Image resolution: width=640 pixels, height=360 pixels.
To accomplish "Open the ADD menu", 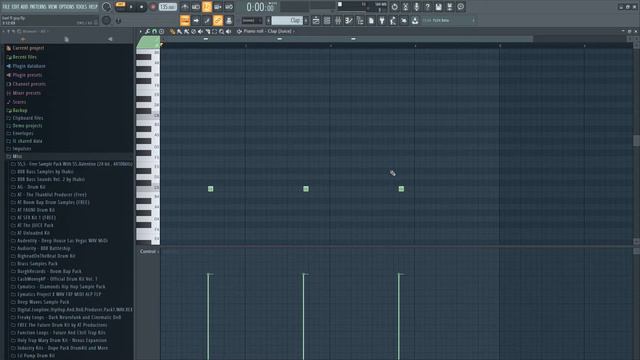I will tap(24, 7).
